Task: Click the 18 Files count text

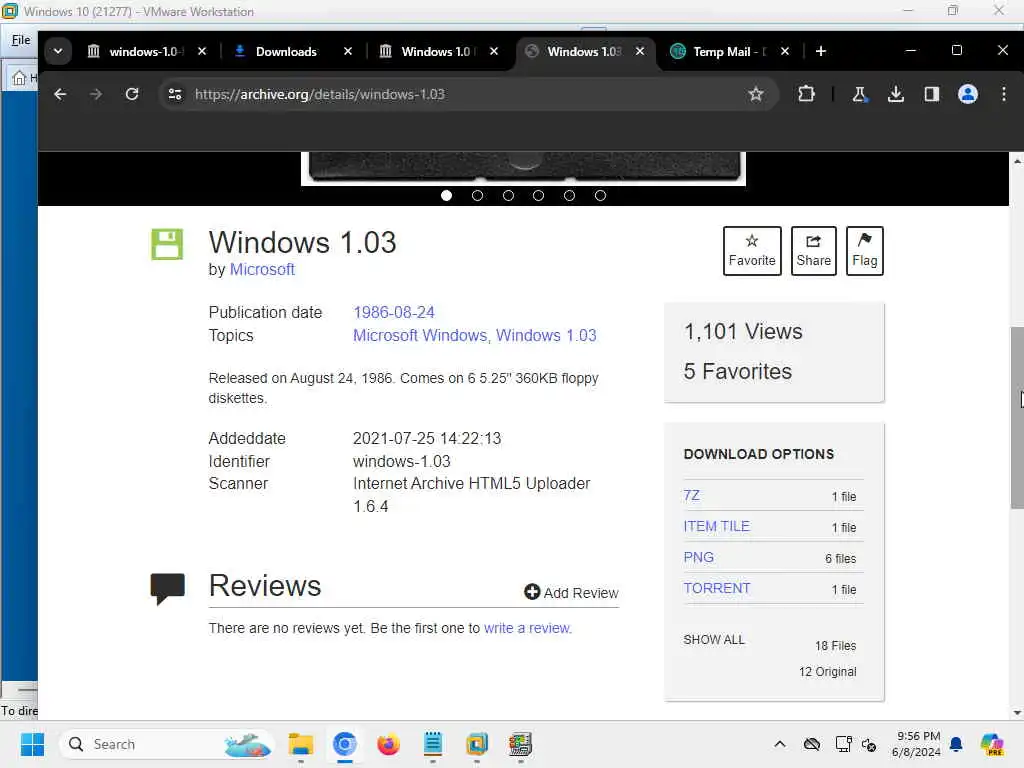Action: point(835,646)
